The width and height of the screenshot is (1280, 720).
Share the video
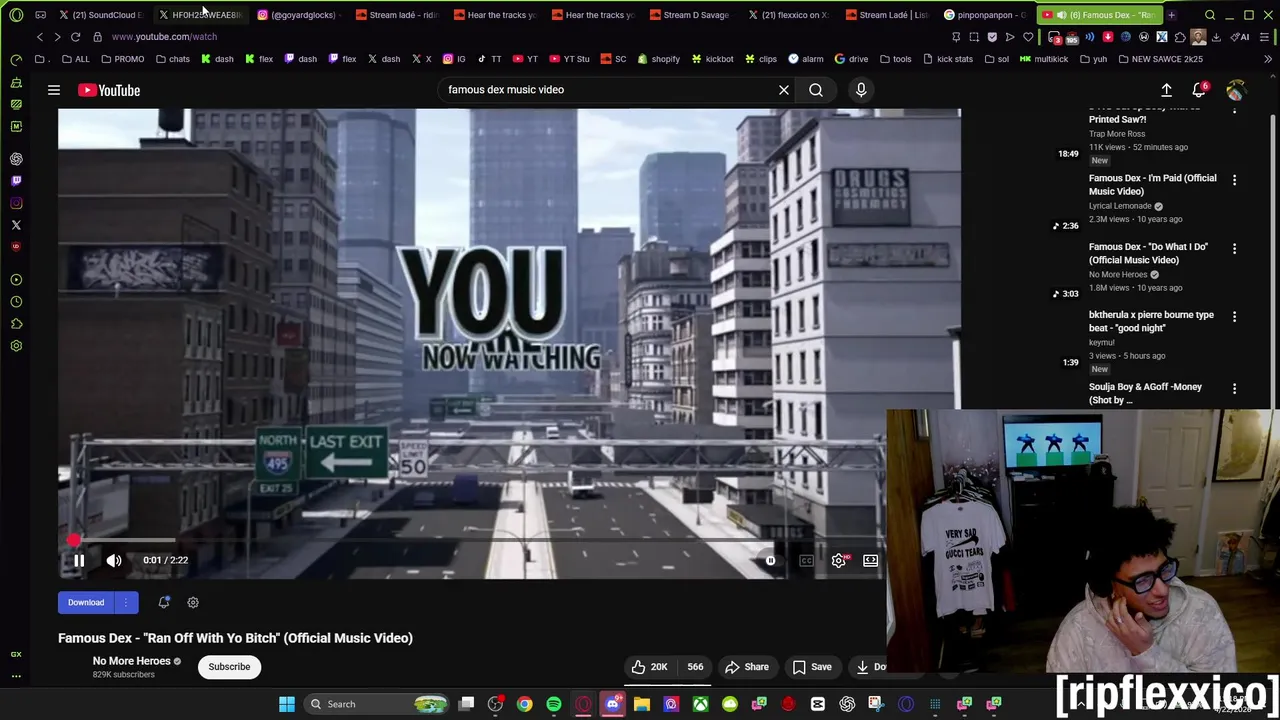pyautogui.click(x=747, y=667)
